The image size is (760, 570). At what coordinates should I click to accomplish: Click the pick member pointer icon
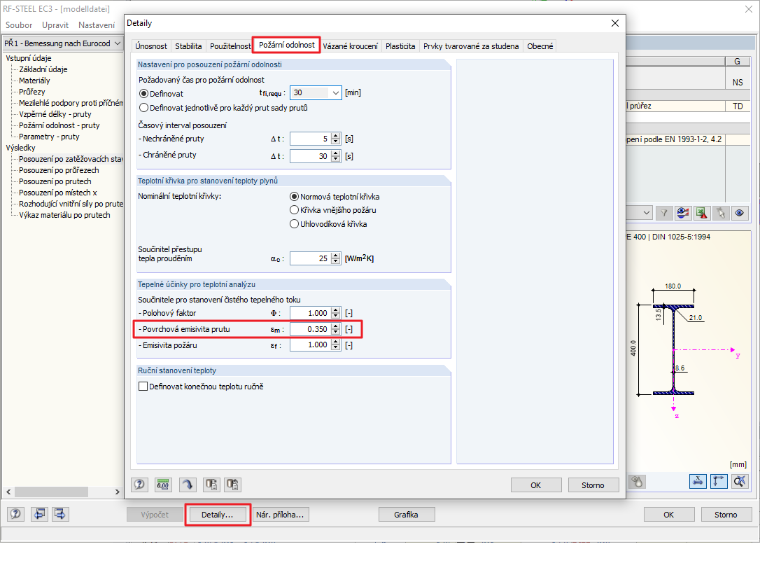(x=721, y=213)
